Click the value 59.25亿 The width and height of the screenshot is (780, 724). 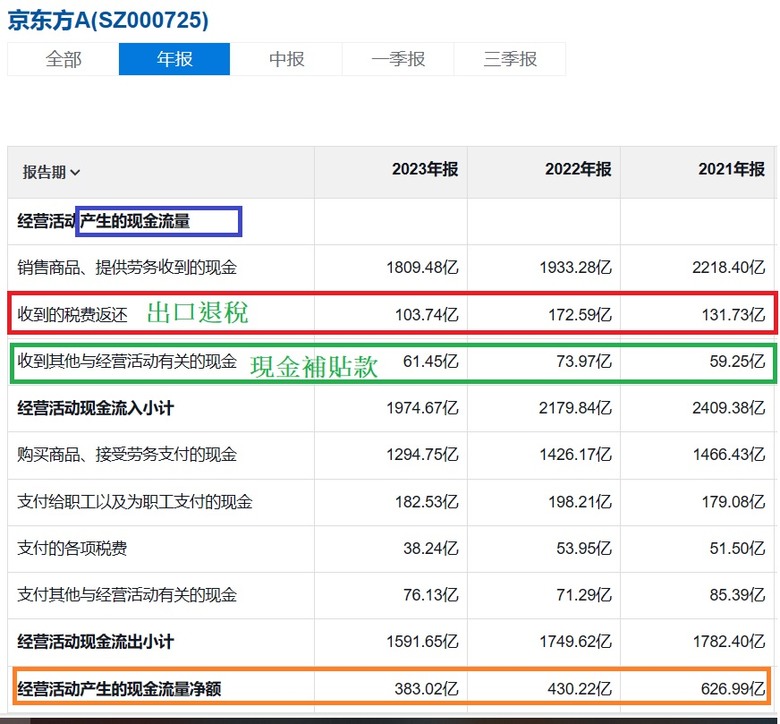(737, 361)
